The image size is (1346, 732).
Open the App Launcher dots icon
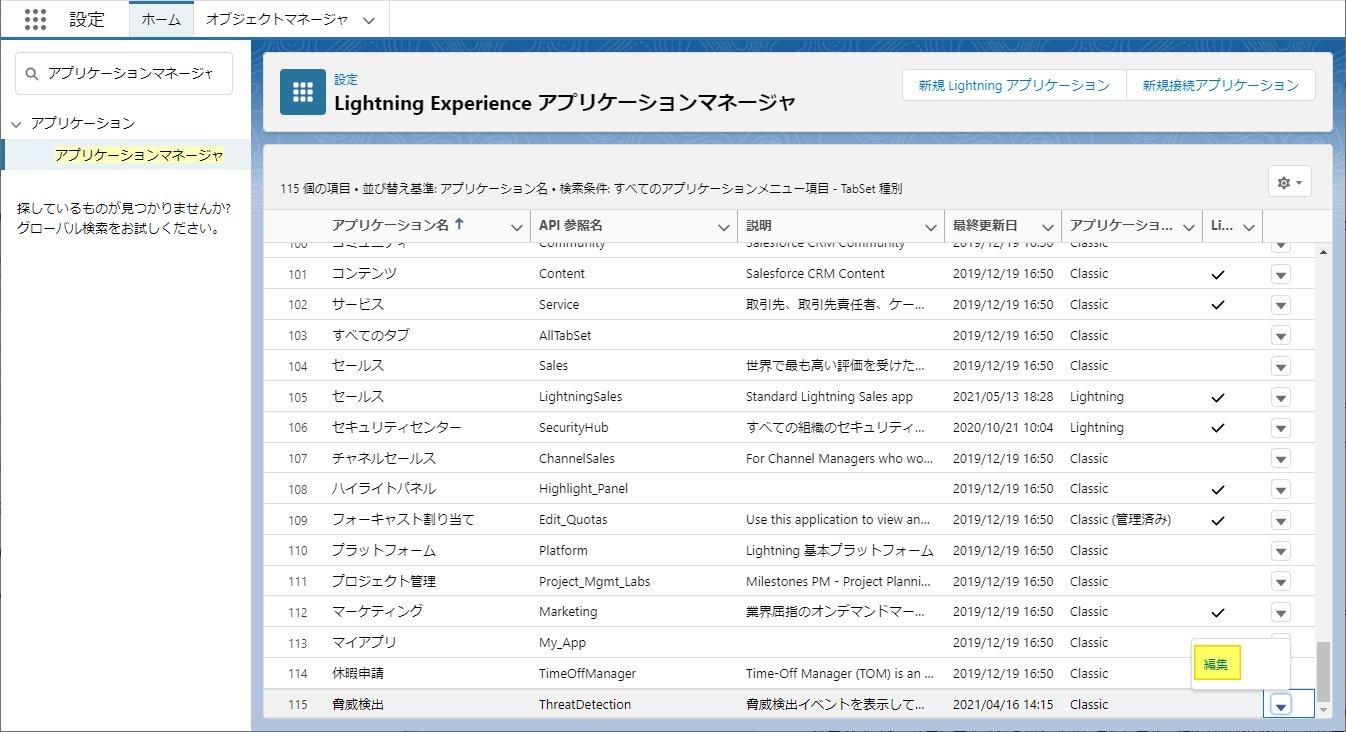tap(35, 19)
